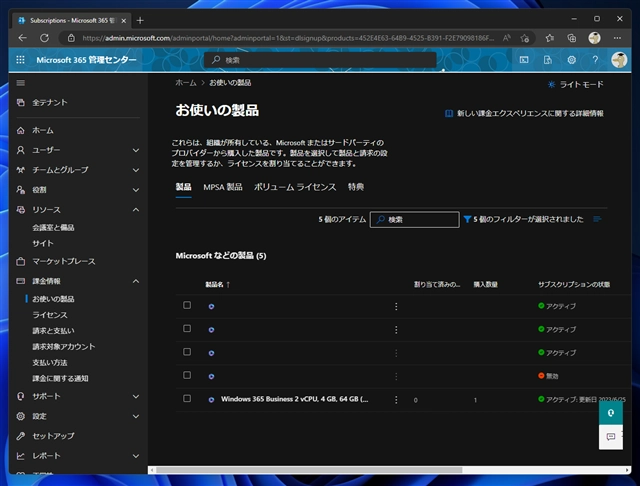Open more actions for first product row
The width and height of the screenshot is (640, 486).
click(396, 306)
